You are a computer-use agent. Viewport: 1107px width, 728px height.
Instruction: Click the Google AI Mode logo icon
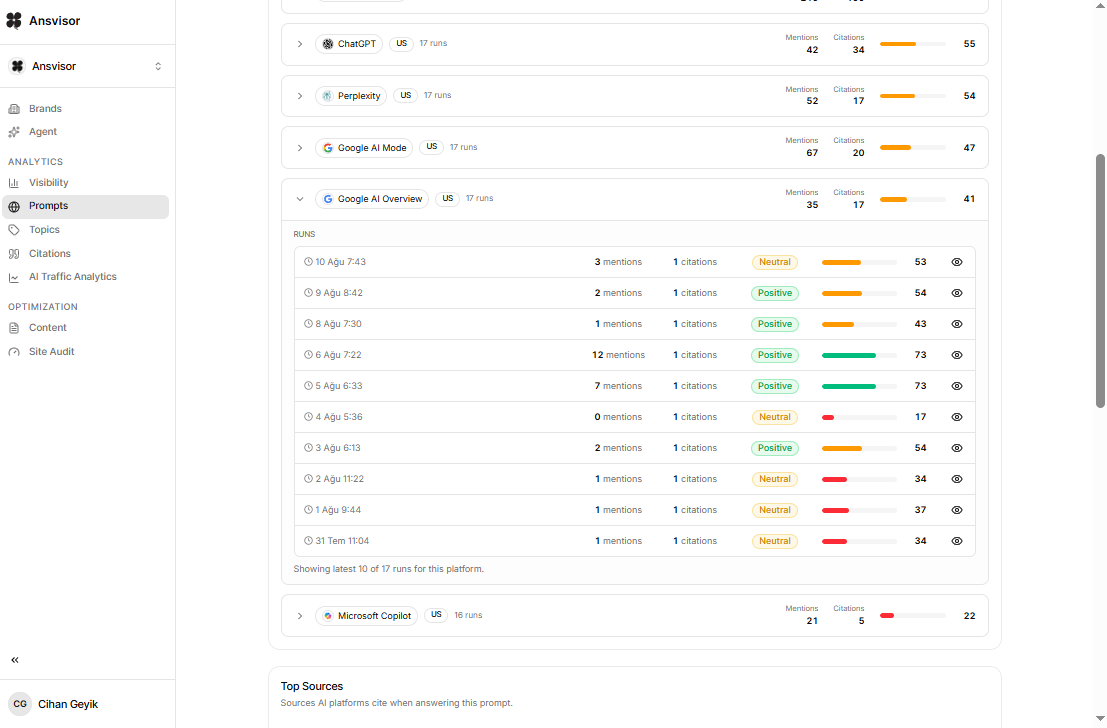328,148
